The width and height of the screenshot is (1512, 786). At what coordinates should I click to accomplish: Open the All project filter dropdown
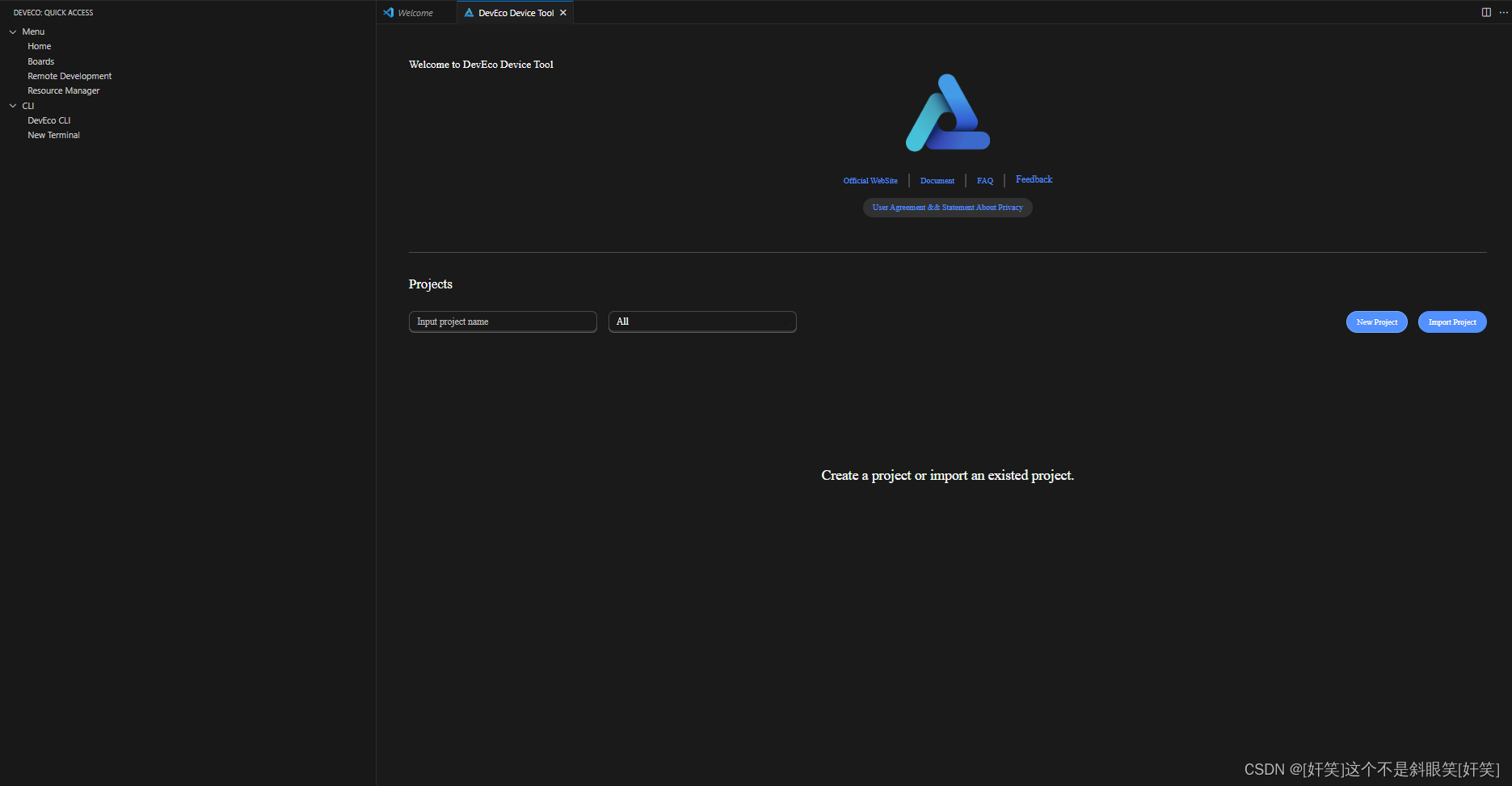(x=702, y=322)
